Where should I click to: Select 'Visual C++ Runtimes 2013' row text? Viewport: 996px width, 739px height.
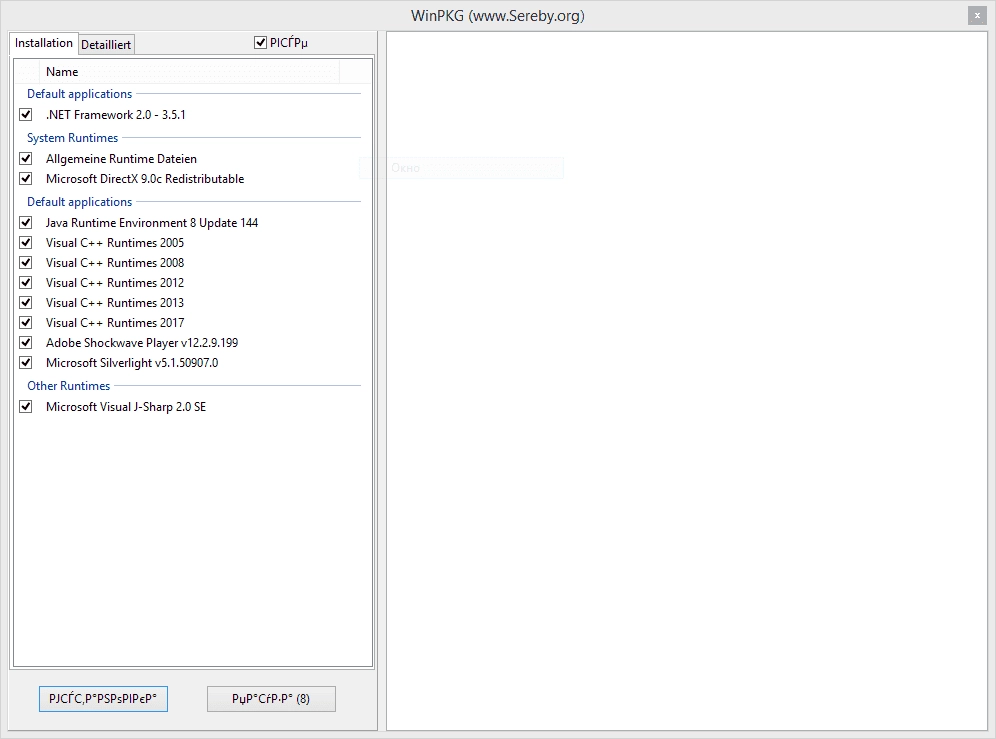115,303
